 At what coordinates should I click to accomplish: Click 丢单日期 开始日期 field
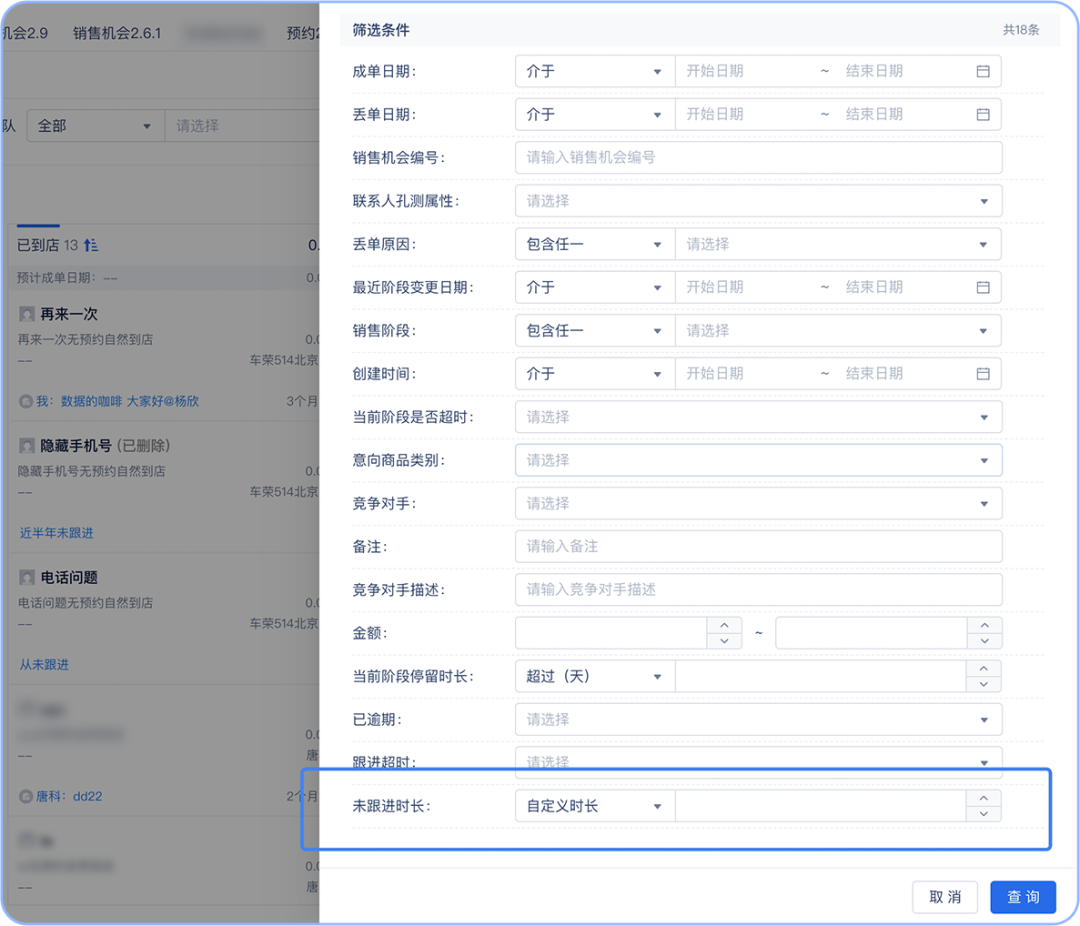click(747, 114)
